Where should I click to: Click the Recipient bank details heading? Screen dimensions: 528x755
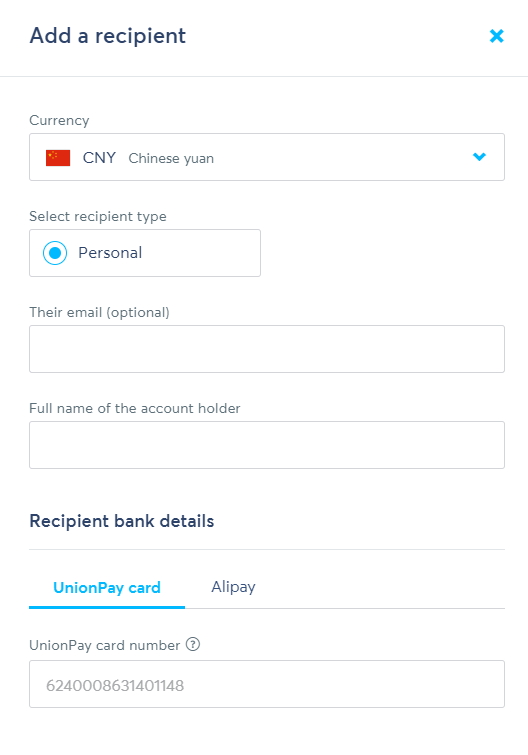click(122, 521)
